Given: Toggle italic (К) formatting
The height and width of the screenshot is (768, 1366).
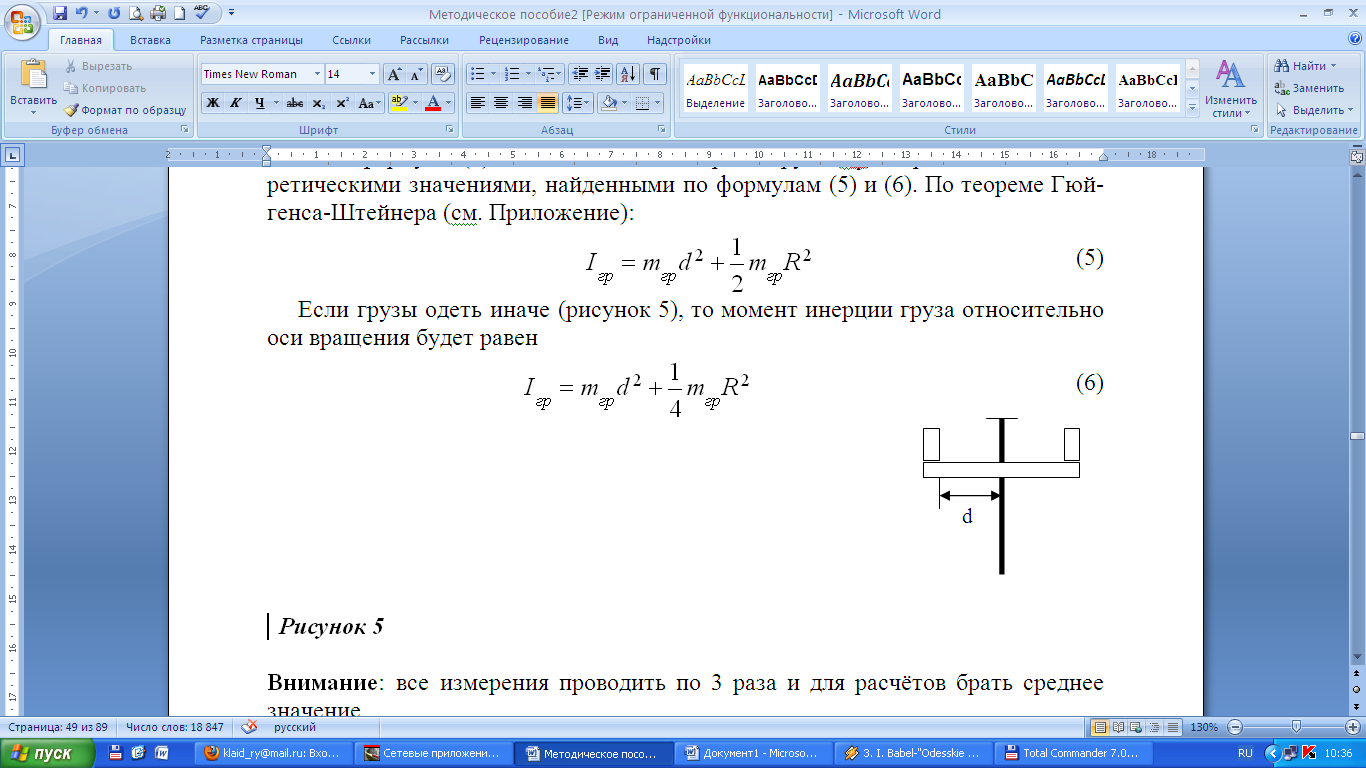Looking at the screenshot, I should (236, 103).
